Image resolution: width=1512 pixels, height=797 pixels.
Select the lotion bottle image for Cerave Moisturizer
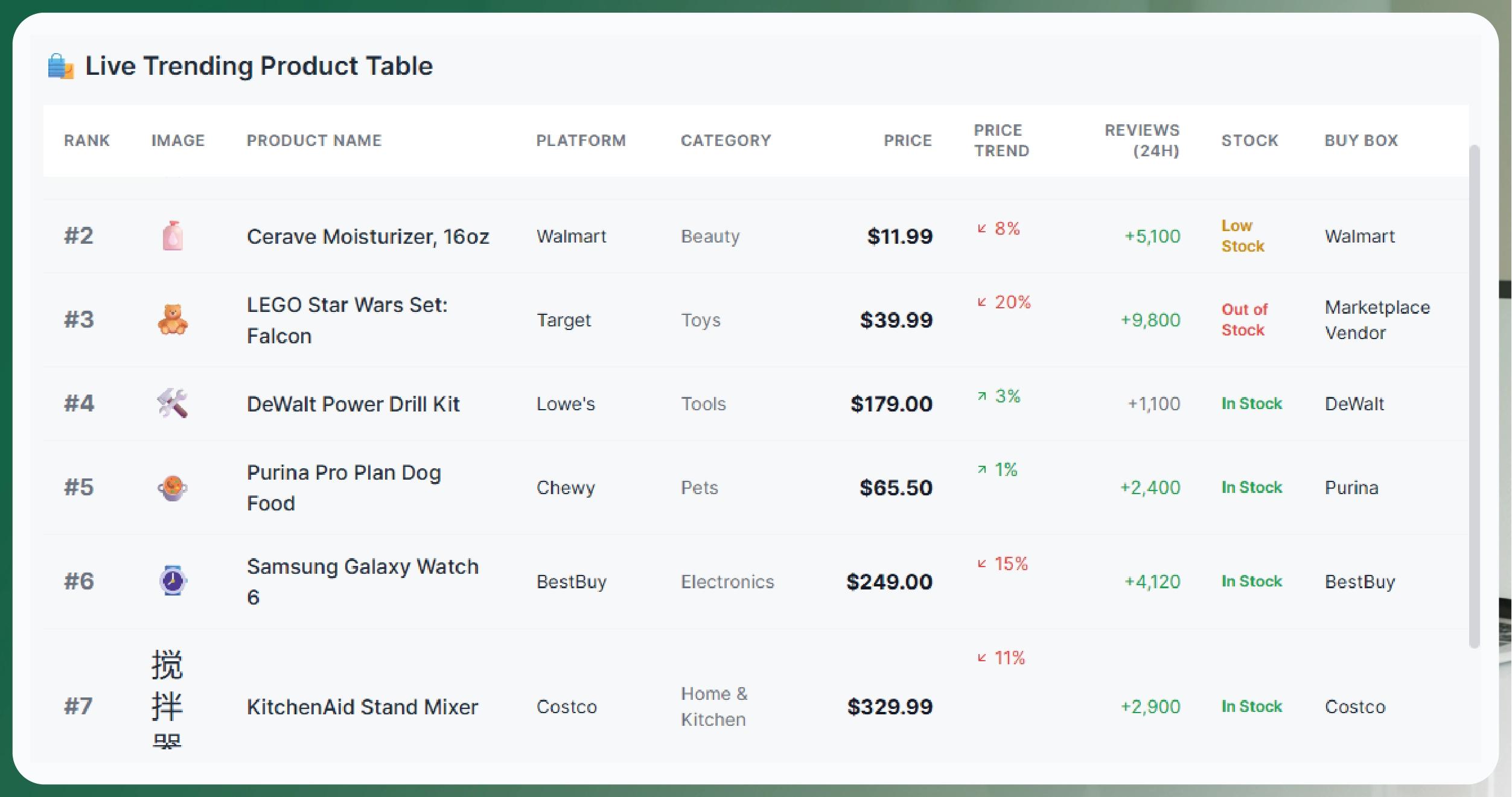click(172, 237)
